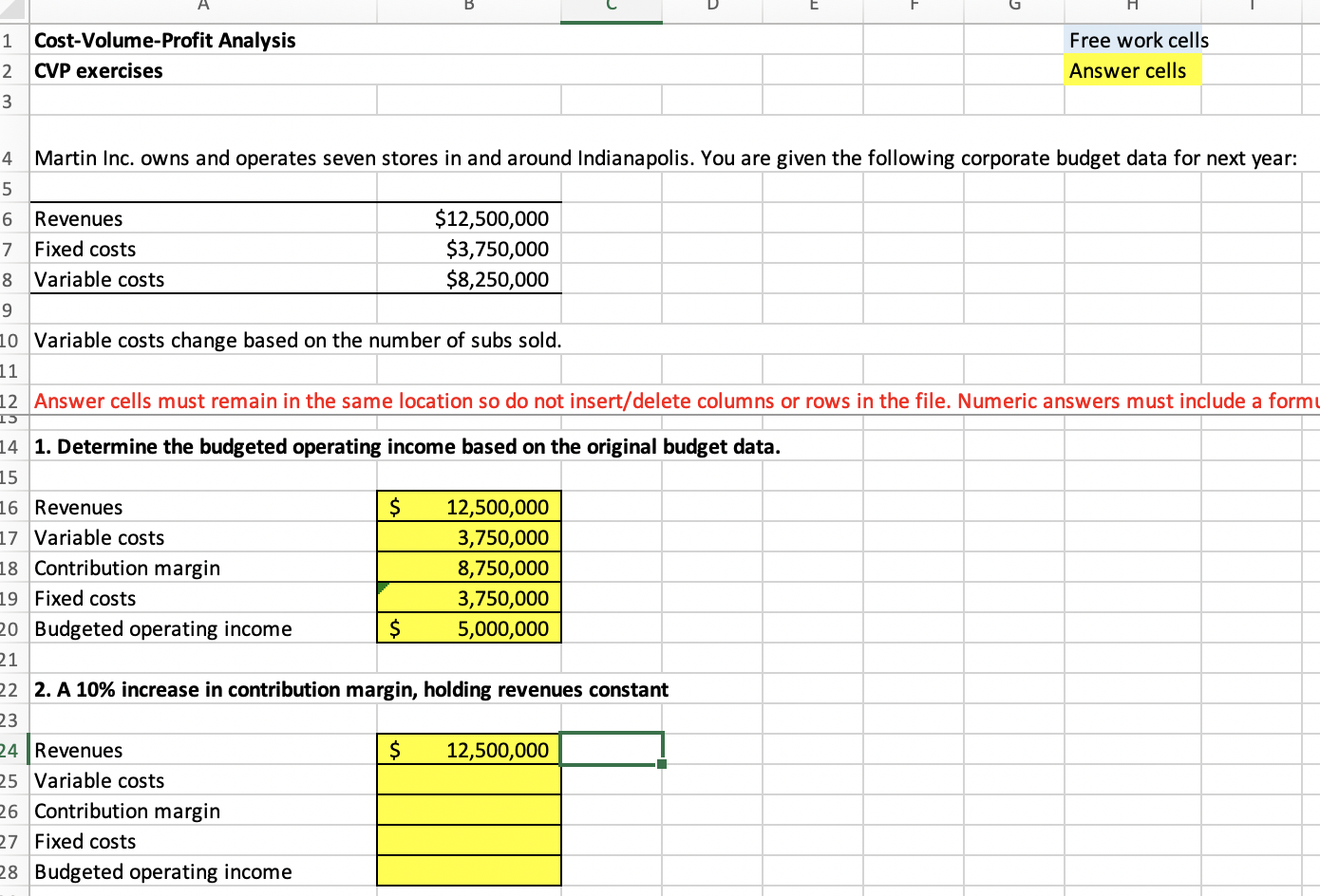Click the yellow Answer cells legend cell
Image resolution: width=1320 pixels, height=896 pixels.
(x=1133, y=70)
